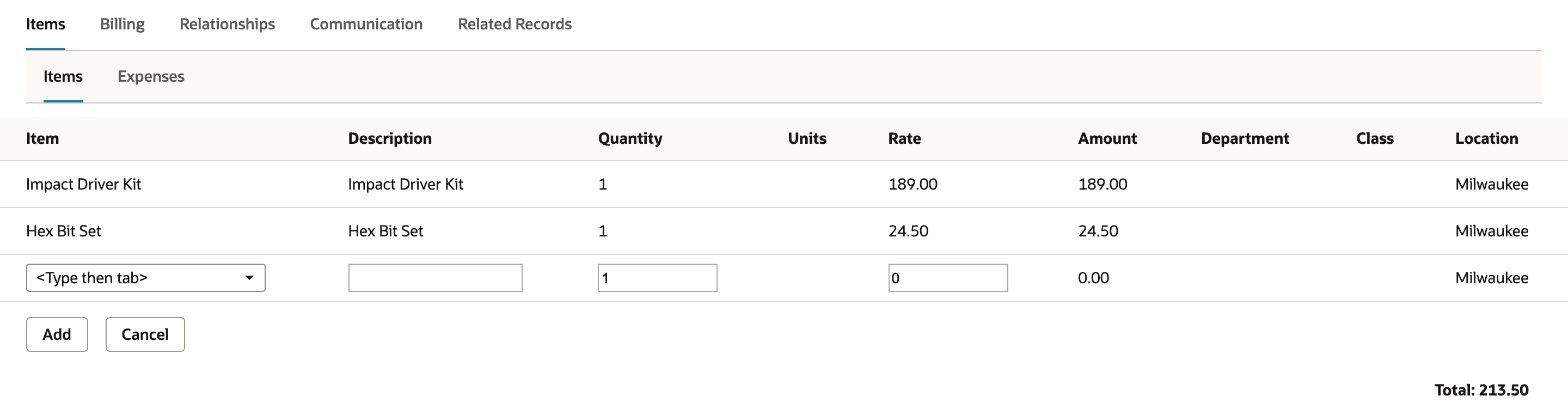Click the Department column header
1568x414 pixels.
[1245, 139]
